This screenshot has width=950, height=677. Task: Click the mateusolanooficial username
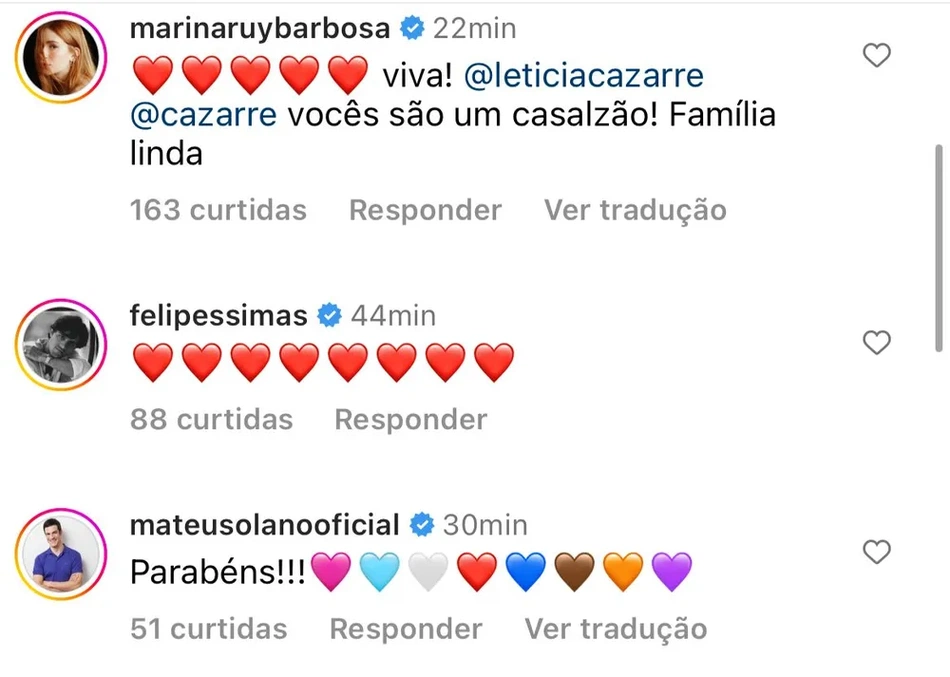pos(265,525)
